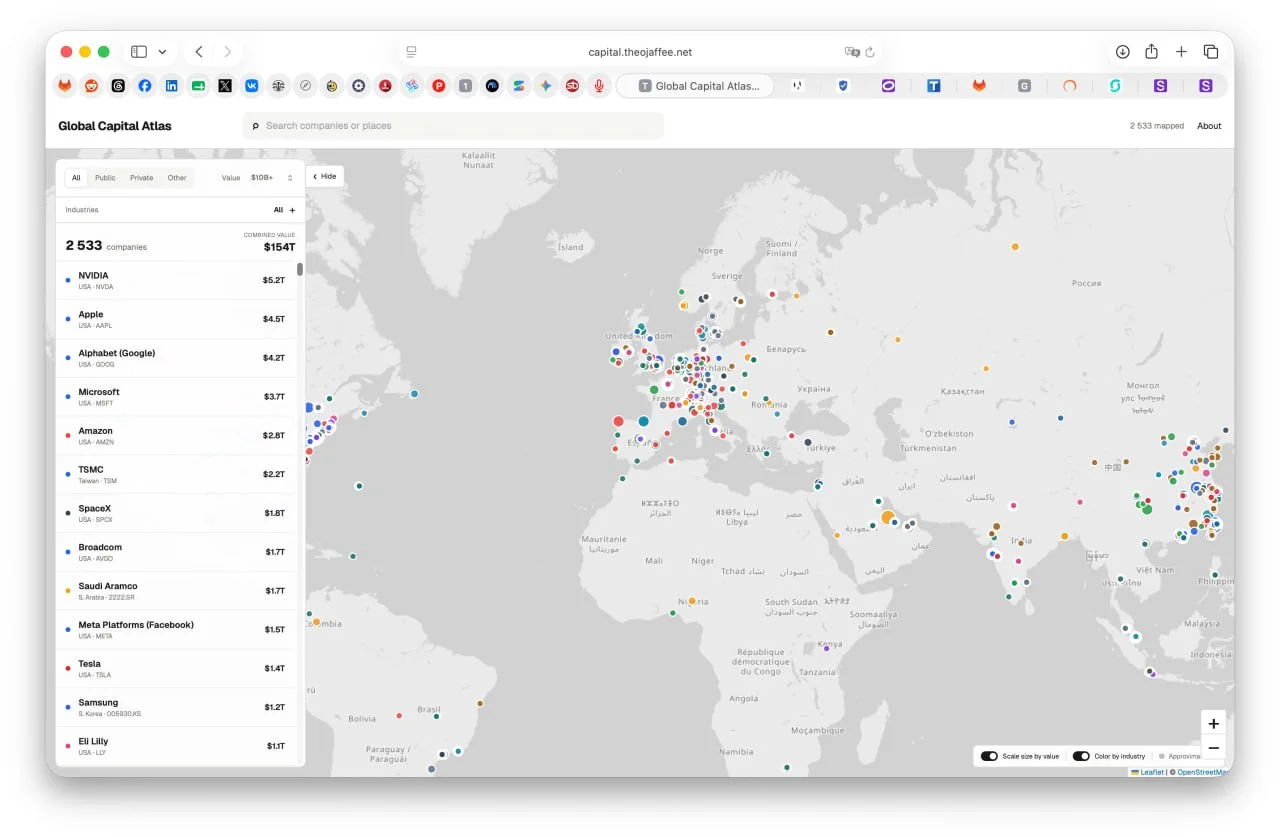Viewport: 1280px width, 837px height.
Task: Go back to the previous page
Action: [x=199, y=52]
